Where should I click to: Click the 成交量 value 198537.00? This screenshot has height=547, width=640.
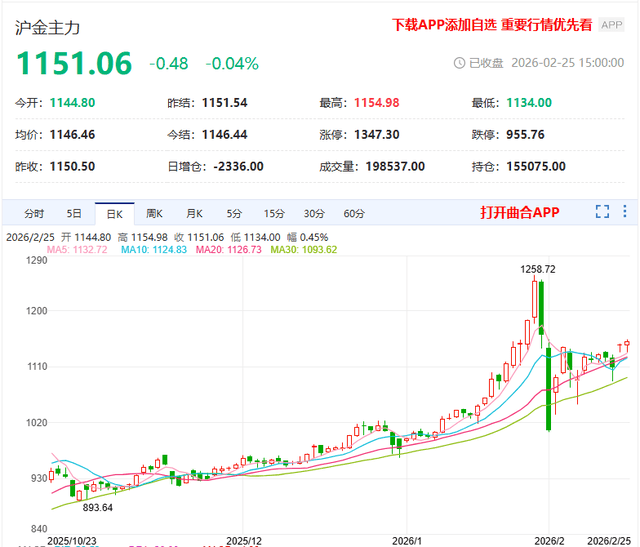pyautogui.click(x=395, y=166)
